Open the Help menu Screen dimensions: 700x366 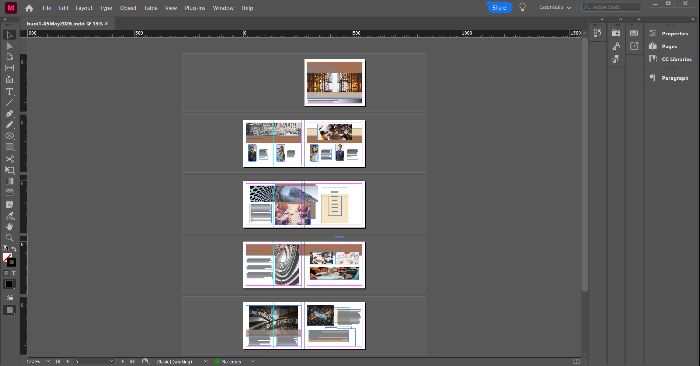(247, 8)
